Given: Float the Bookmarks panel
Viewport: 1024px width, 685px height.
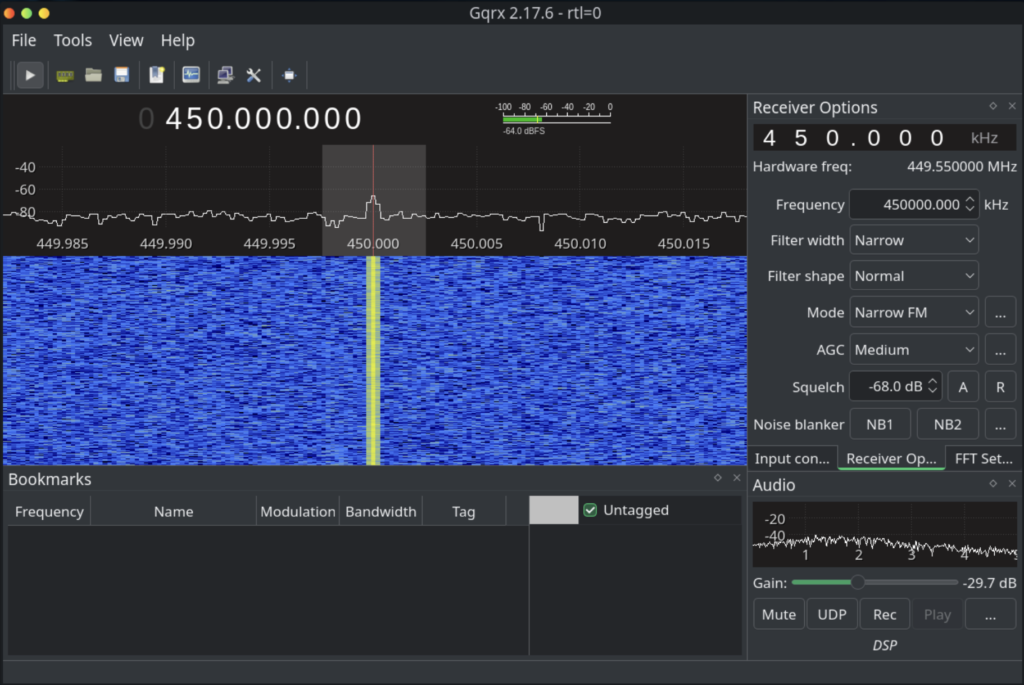Looking at the screenshot, I should pyautogui.click(x=718, y=477).
